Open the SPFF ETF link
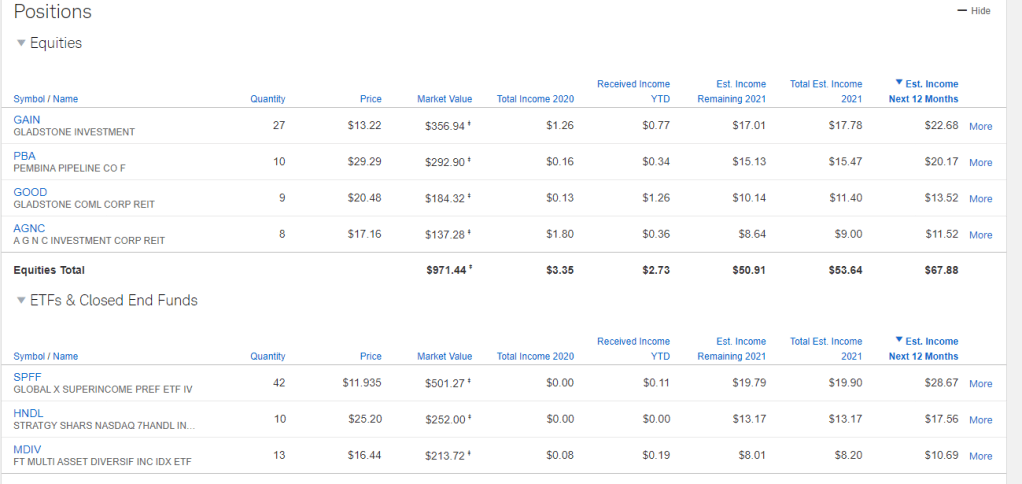The height and width of the screenshot is (484, 1022). pos(27,376)
